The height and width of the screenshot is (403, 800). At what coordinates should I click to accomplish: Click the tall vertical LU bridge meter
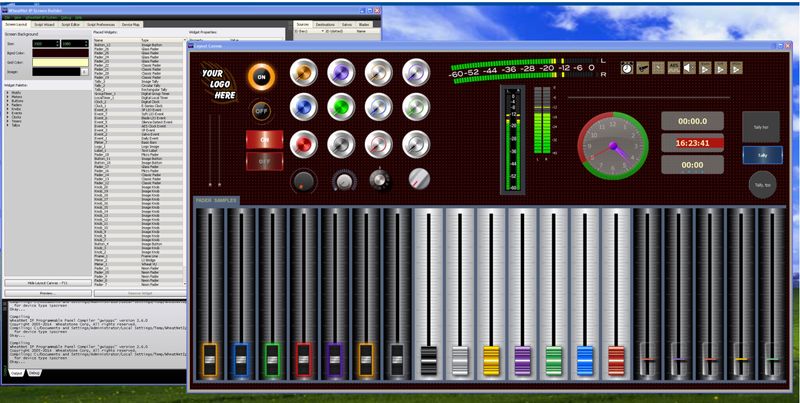(512, 139)
